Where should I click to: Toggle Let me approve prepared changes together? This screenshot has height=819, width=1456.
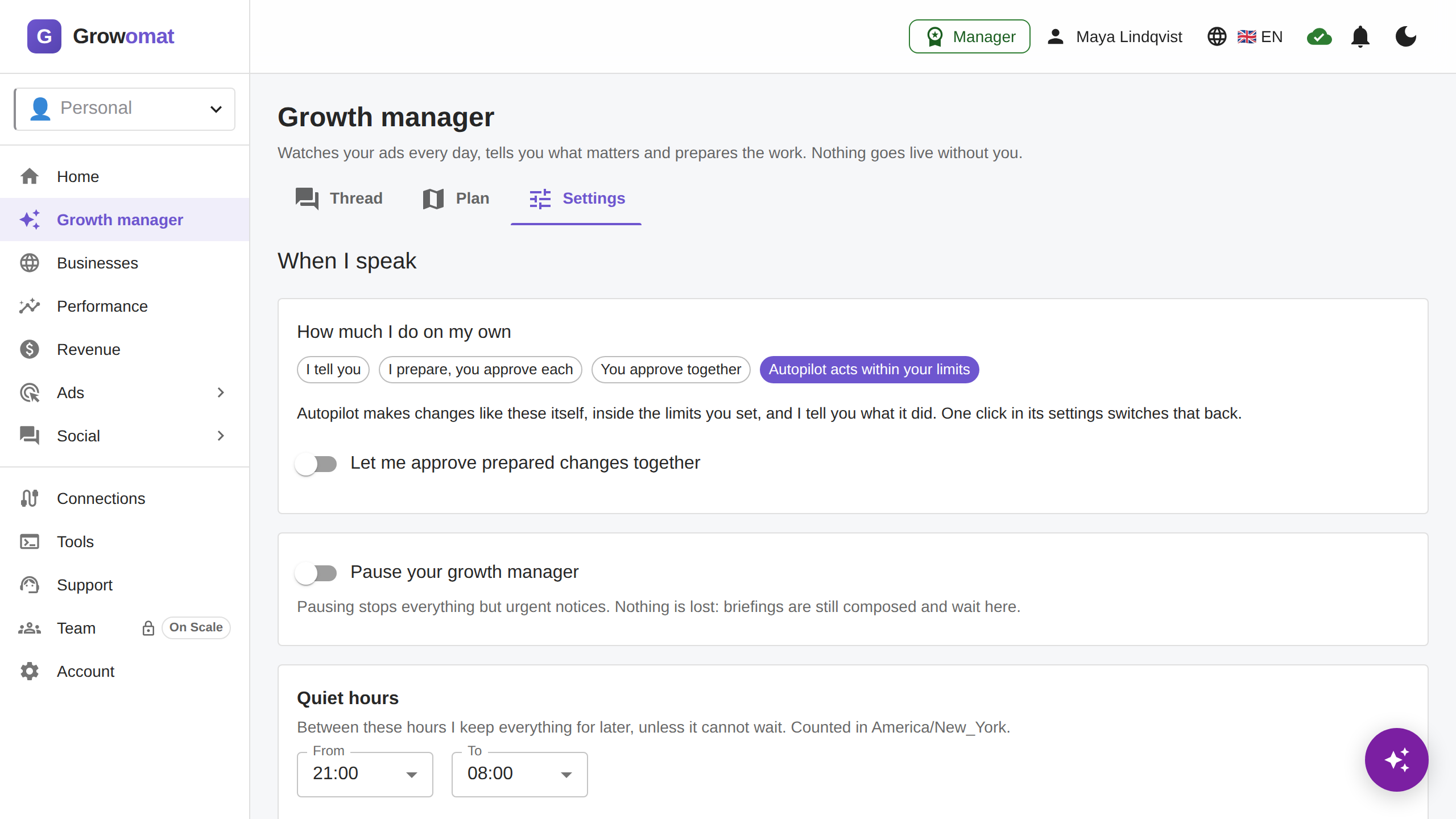[316, 464]
